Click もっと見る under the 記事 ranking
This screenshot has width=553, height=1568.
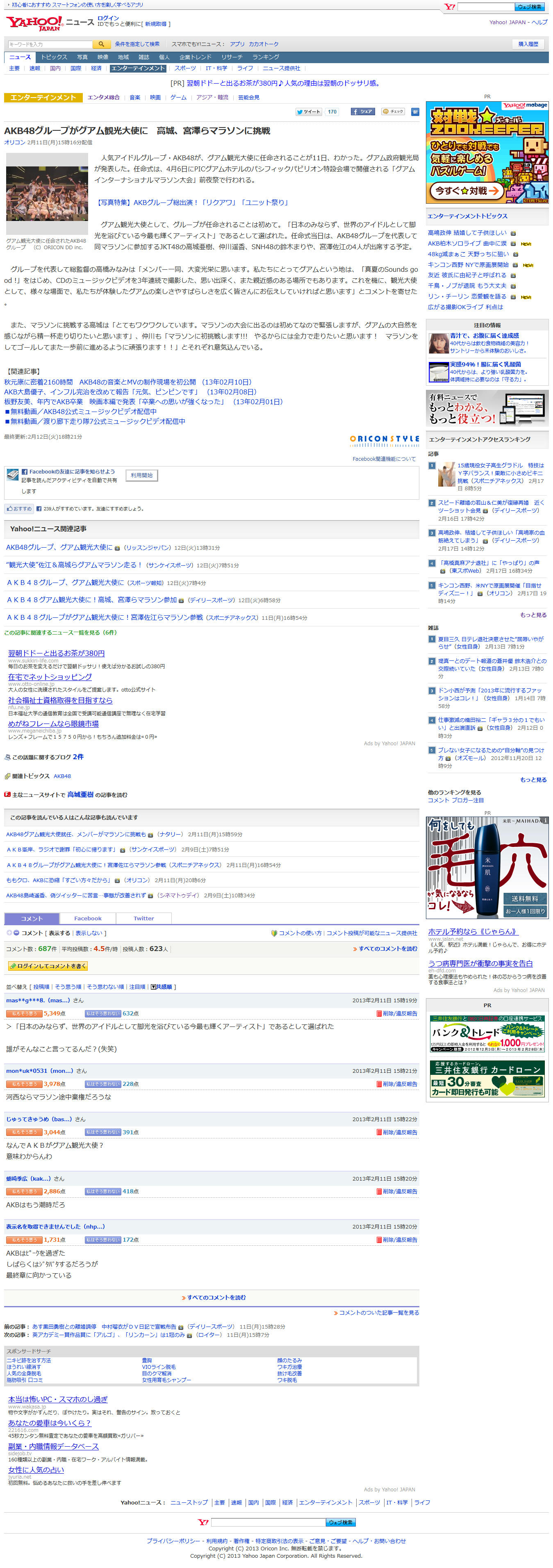pyautogui.click(x=533, y=615)
